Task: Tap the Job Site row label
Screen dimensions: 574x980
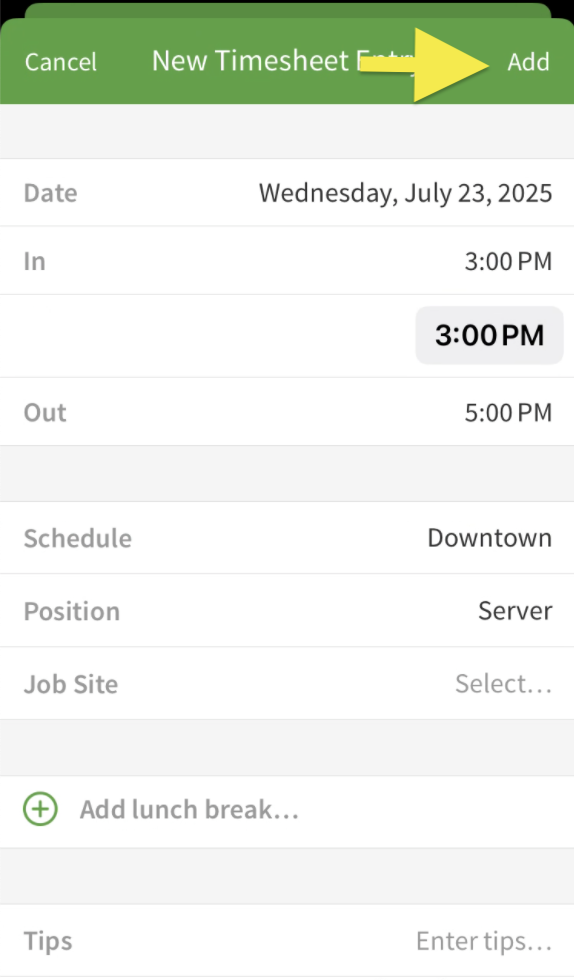Action: click(x=71, y=684)
